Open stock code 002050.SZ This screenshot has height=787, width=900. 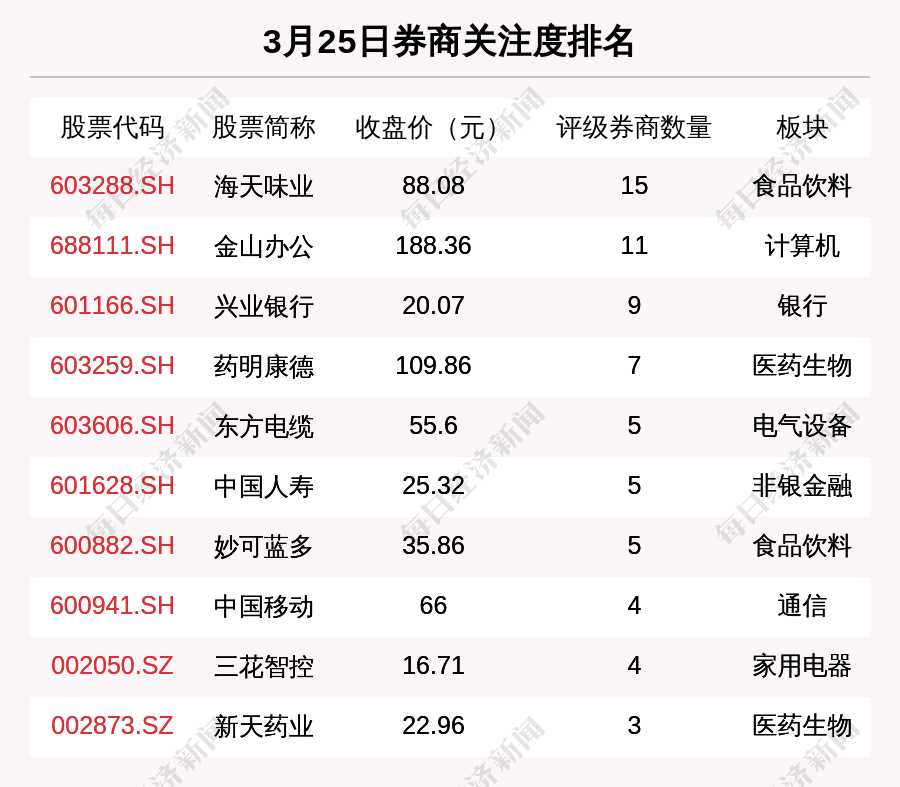[x=112, y=666]
